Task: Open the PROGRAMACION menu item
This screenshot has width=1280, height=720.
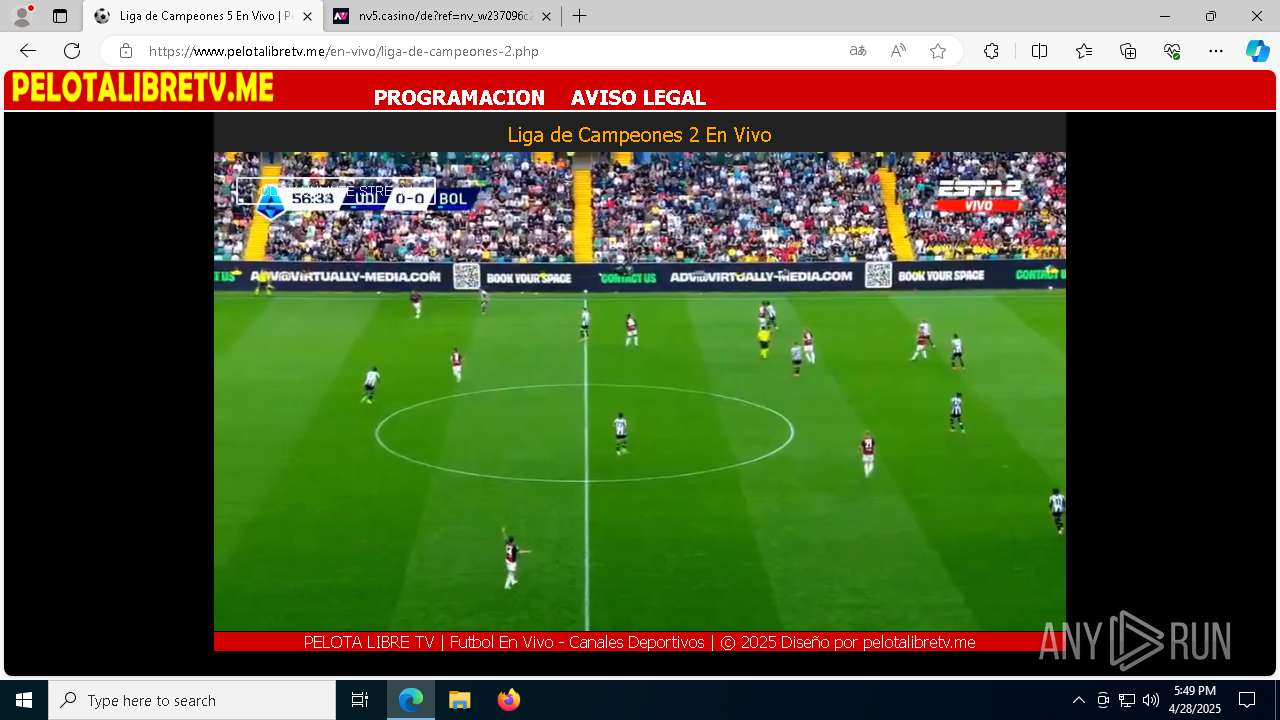Action: point(459,98)
